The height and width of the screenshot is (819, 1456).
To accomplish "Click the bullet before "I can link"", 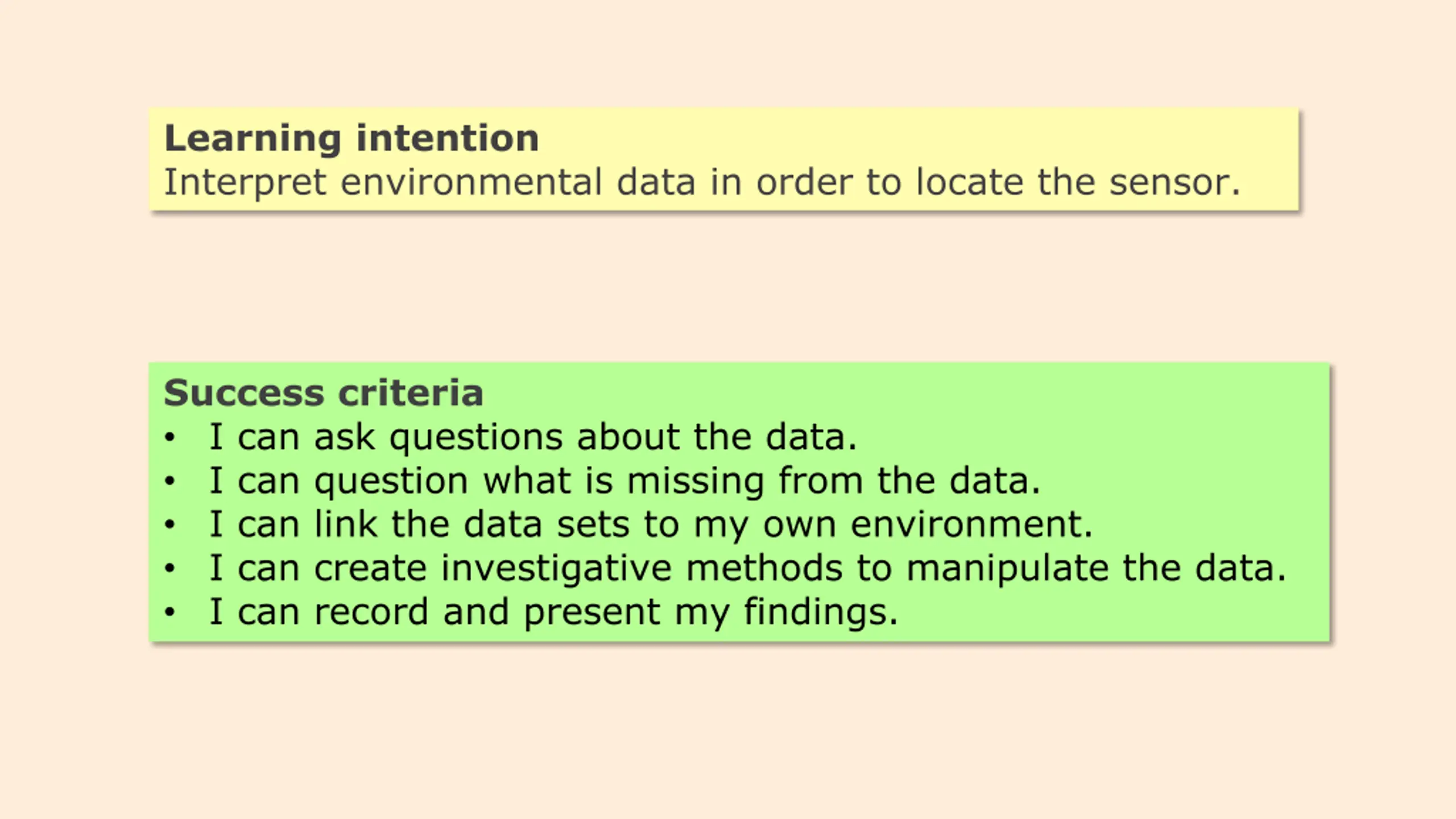I will [169, 525].
